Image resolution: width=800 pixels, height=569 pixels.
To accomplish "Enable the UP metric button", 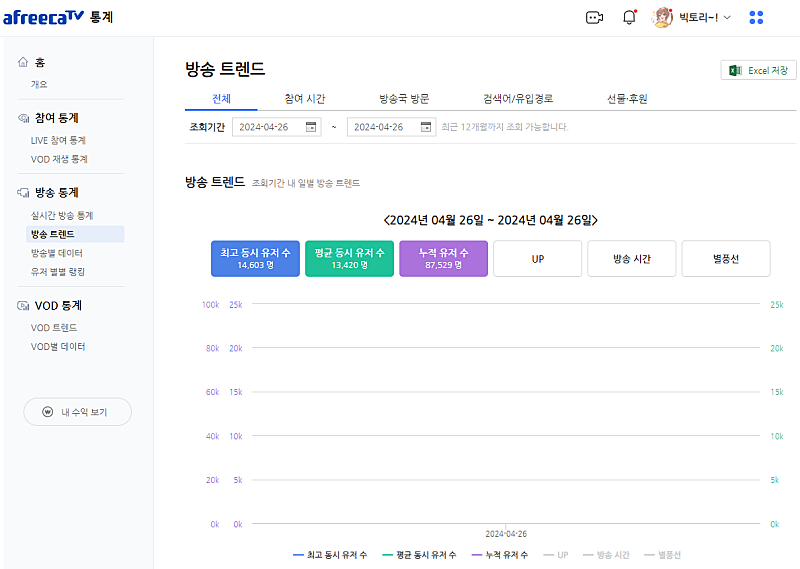I will tap(537, 258).
